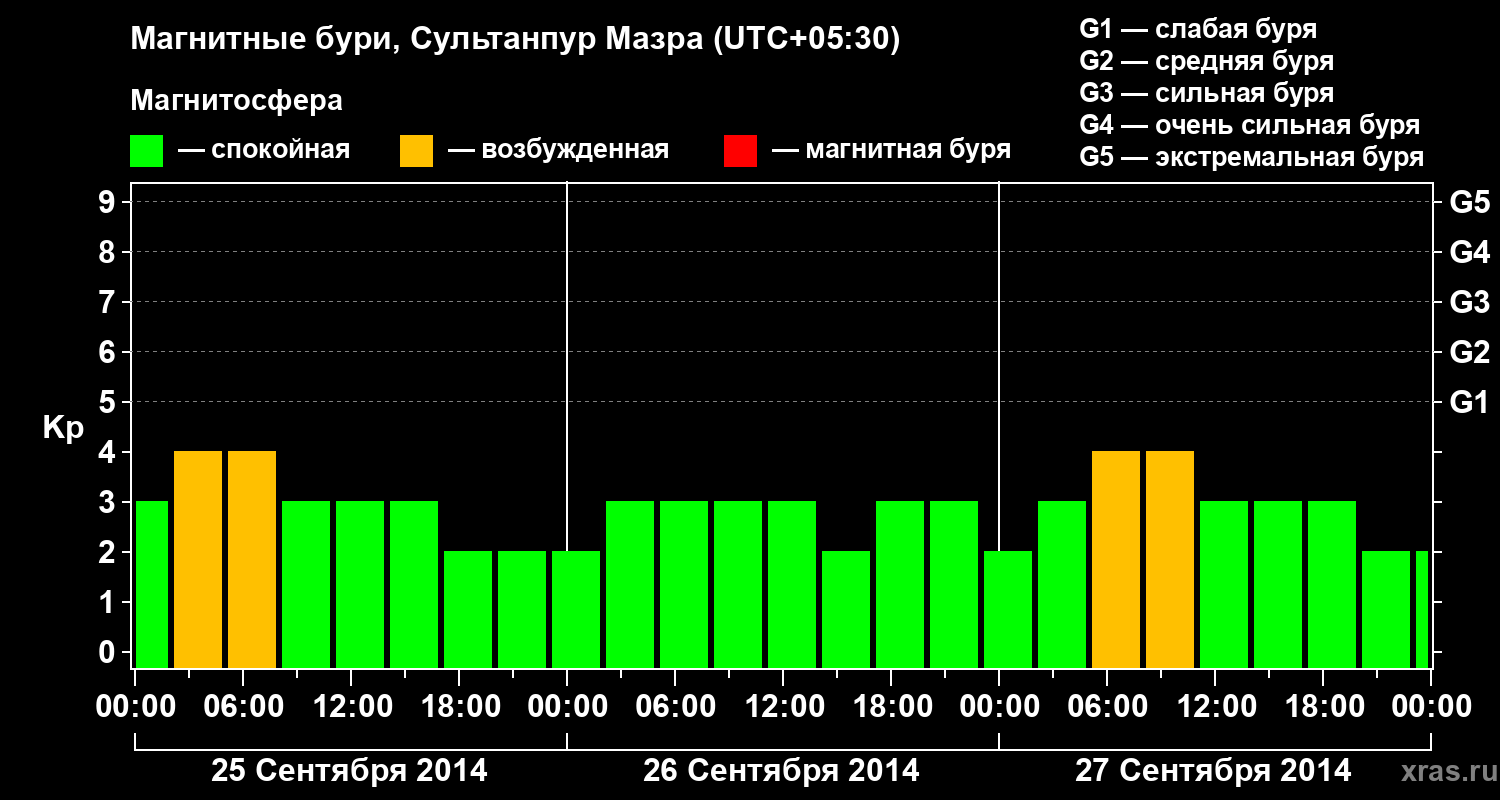Click the '26 Сентября 2014' date label
Image resolution: width=1500 pixels, height=800 pixels.
(781, 771)
